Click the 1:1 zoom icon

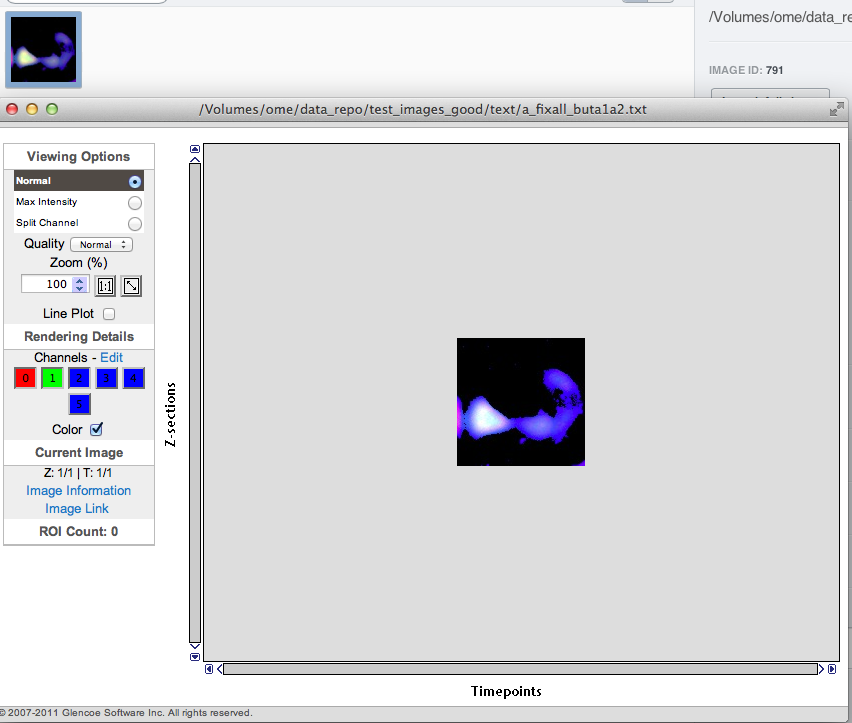[105, 286]
